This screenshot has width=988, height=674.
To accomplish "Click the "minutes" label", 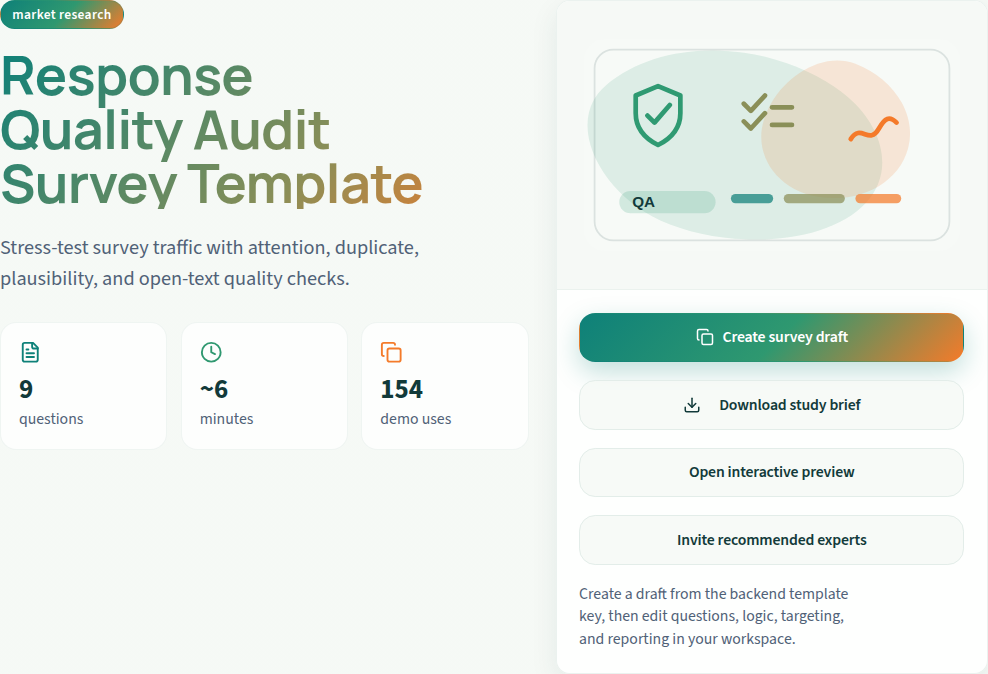I will point(227,419).
